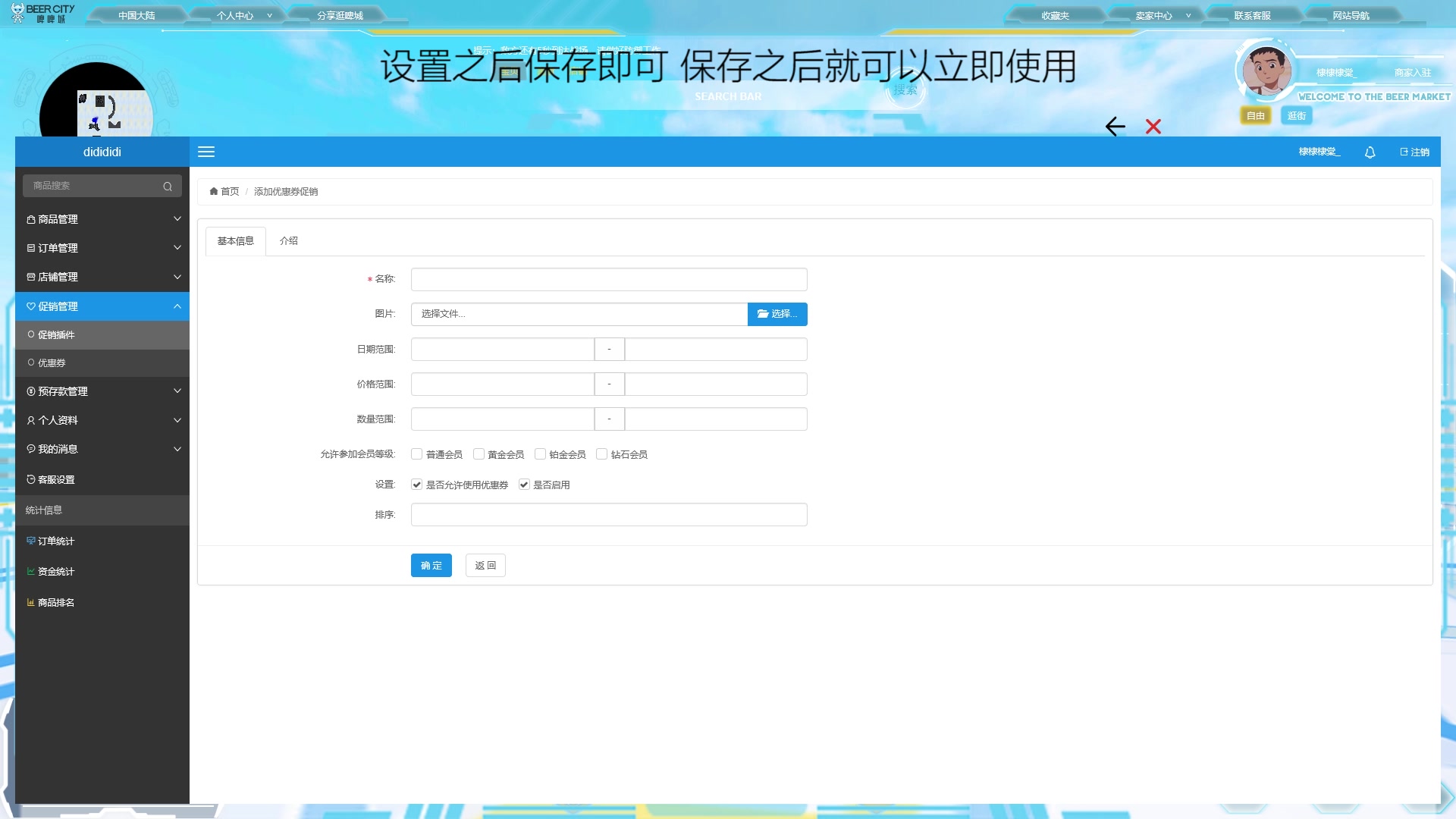Click the red X close icon
1456x819 pixels.
(x=1153, y=127)
